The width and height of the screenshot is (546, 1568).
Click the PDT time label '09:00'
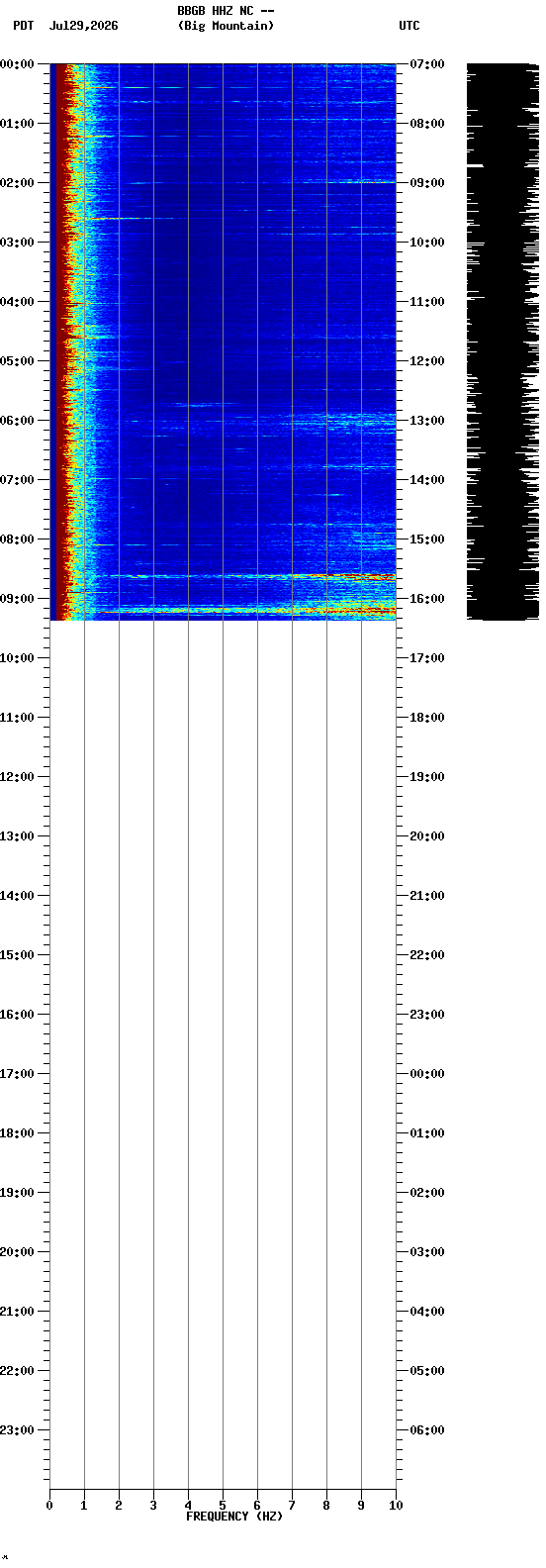pyautogui.click(x=17, y=599)
